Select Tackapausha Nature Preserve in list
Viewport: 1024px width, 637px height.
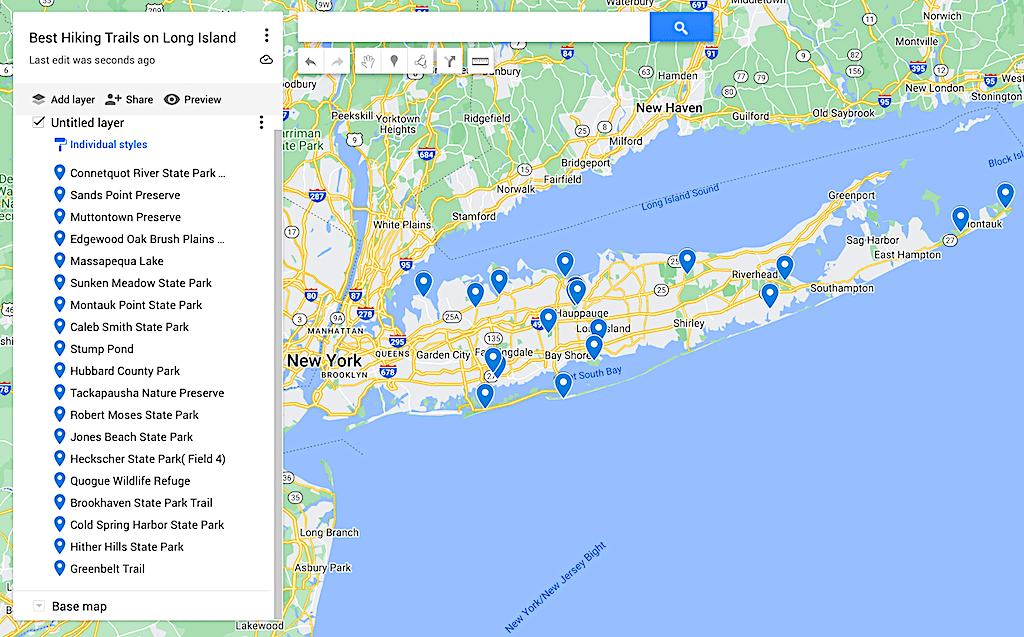click(x=147, y=393)
